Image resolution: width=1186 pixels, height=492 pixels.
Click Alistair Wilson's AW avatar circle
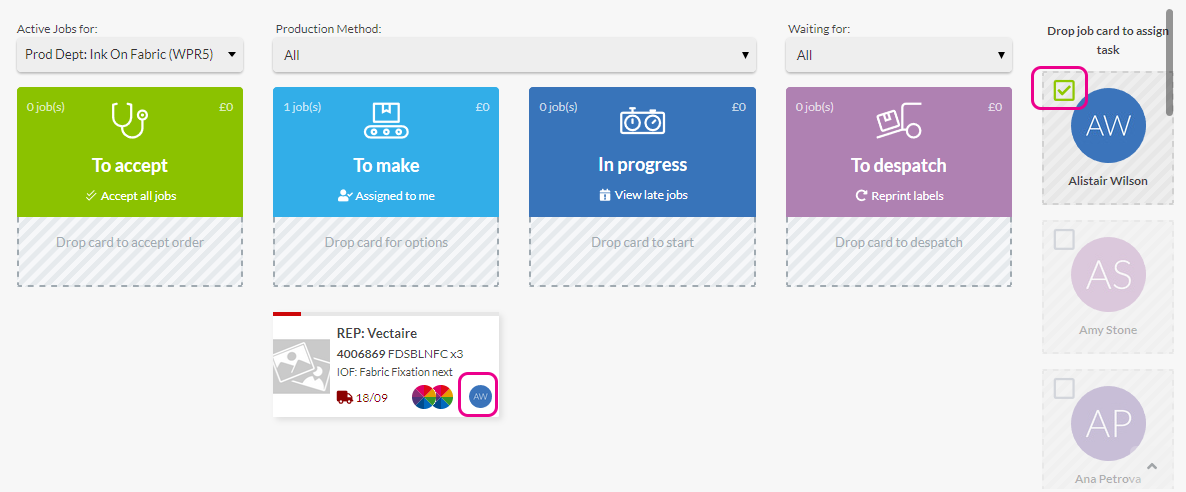[1107, 125]
